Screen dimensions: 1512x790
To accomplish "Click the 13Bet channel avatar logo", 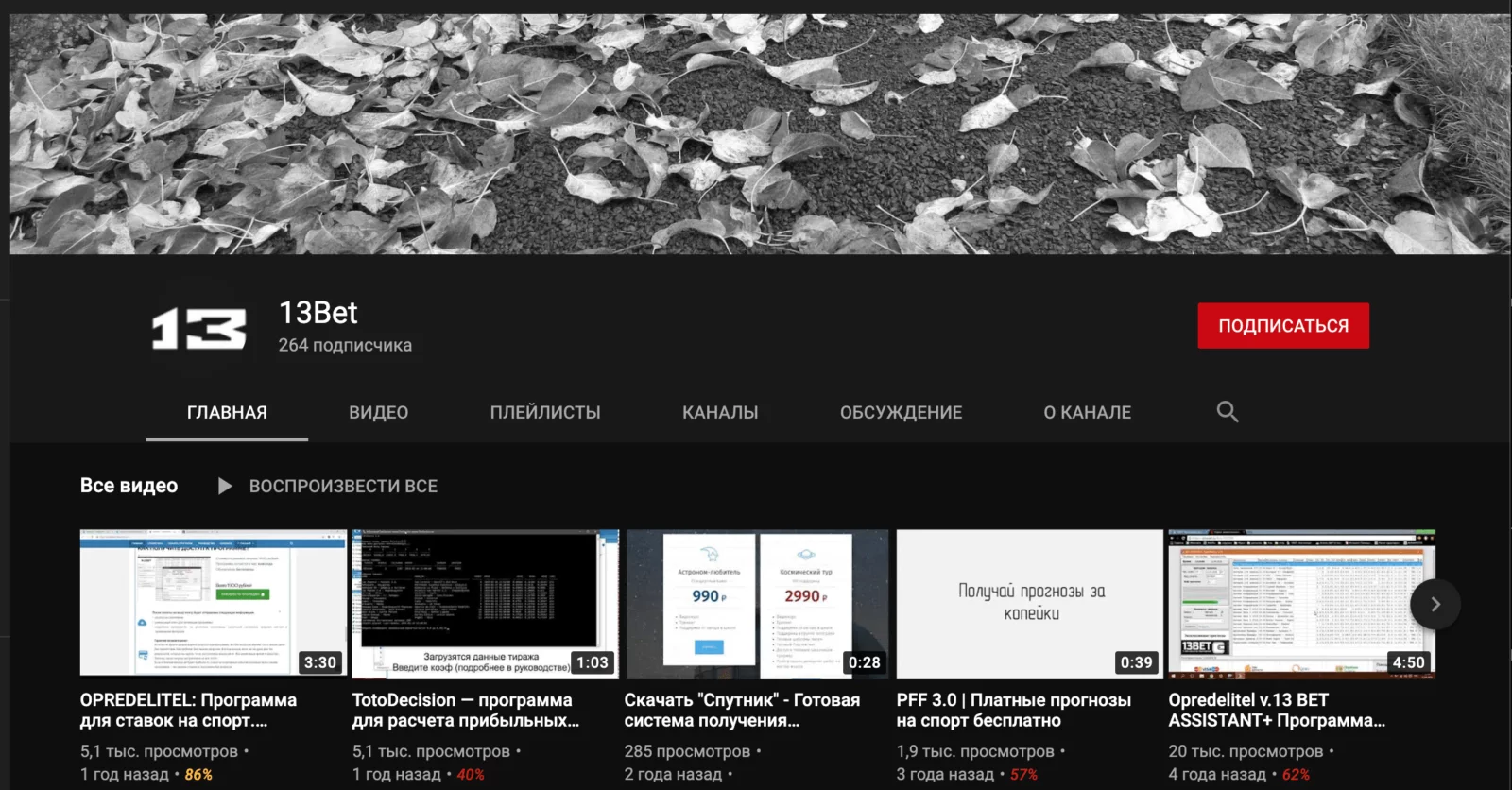I will click(x=199, y=328).
